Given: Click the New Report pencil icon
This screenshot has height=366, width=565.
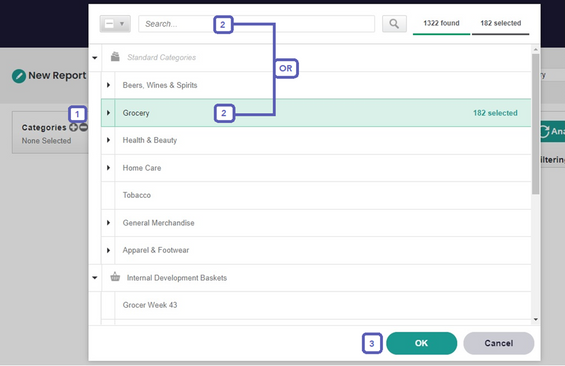Looking at the screenshot, I should [x=19, y=76].
